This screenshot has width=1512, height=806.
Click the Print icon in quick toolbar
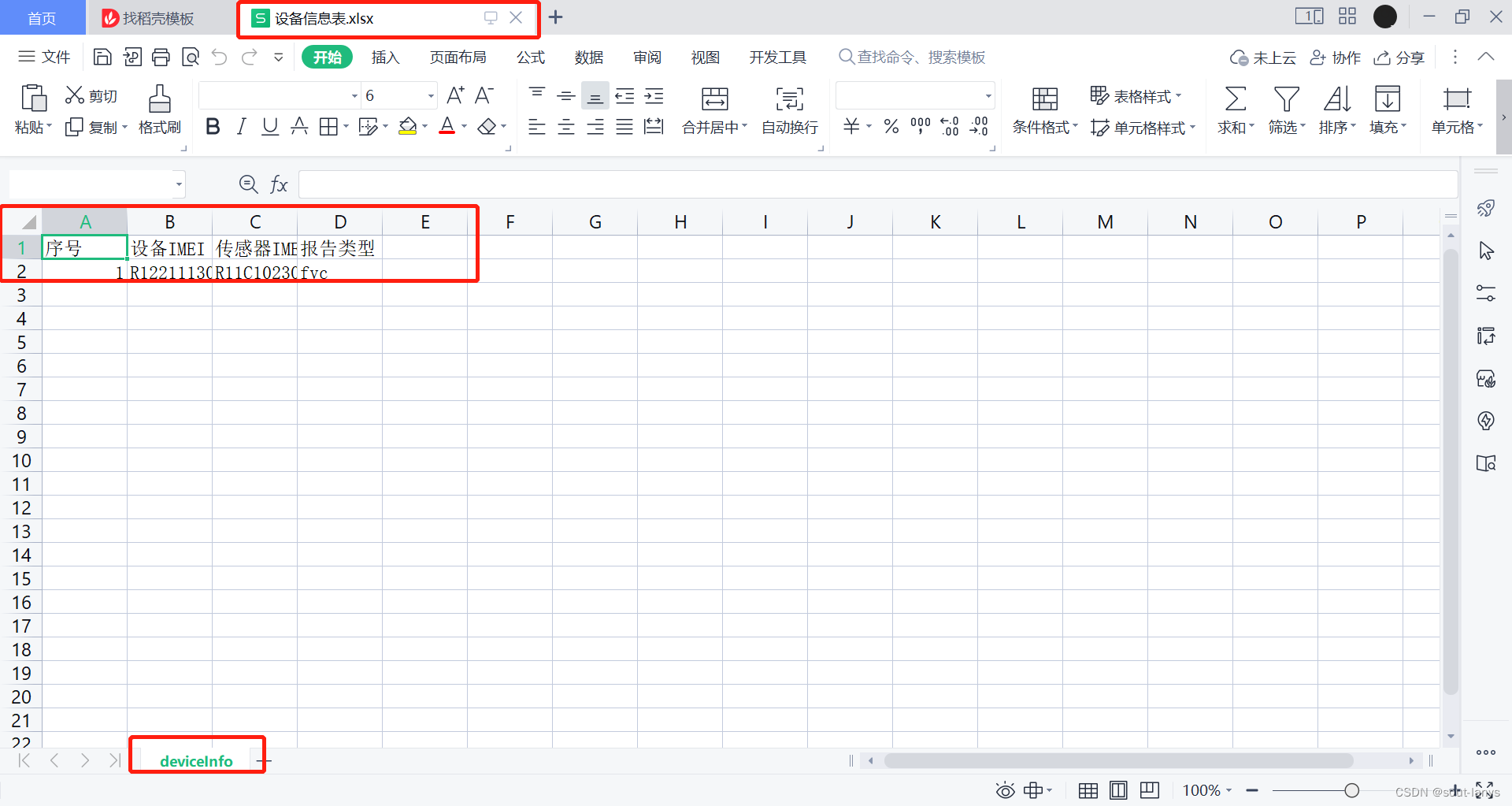click(x=161, y=57)
